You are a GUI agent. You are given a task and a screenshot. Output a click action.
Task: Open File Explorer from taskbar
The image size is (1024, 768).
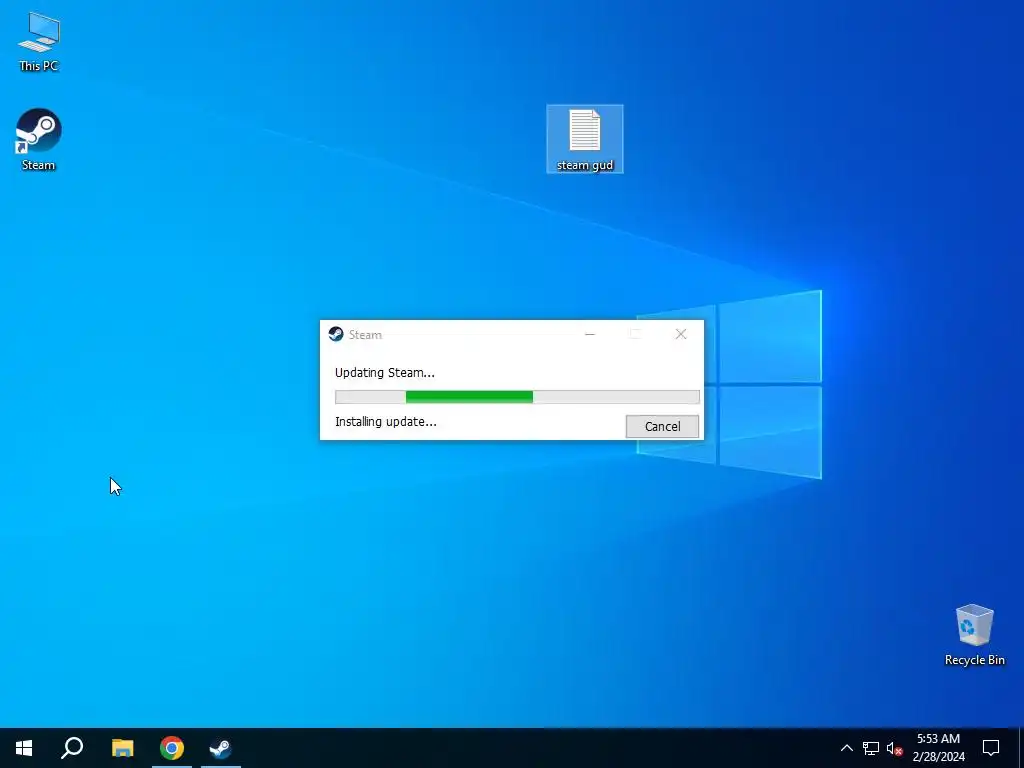pos(122,748)
